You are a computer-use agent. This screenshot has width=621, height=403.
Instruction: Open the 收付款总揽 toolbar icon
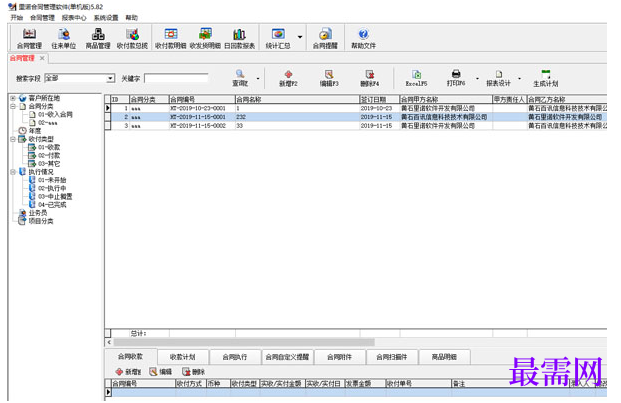(132, 38)
